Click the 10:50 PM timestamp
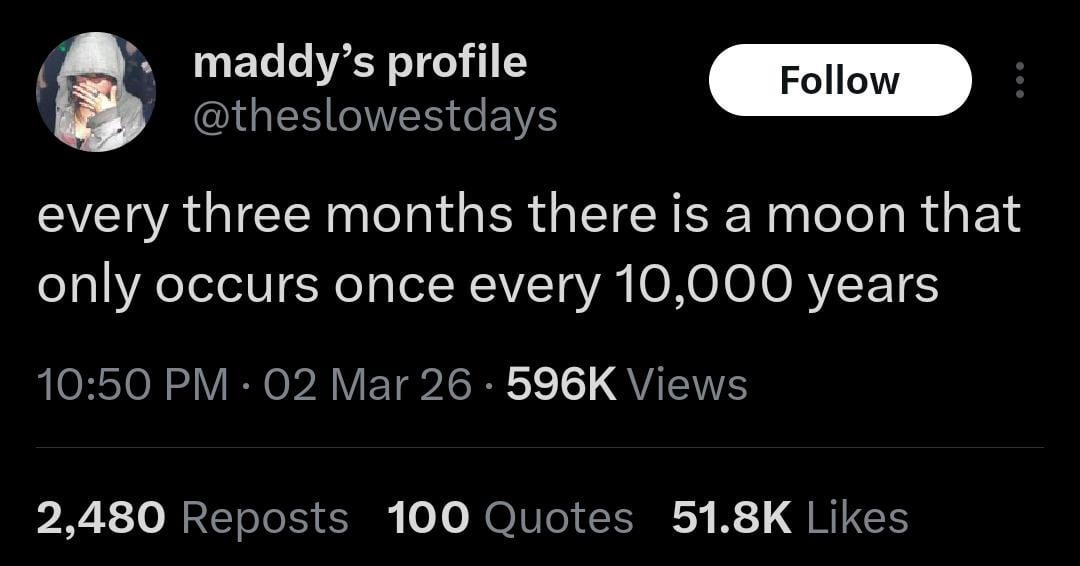Viewport: 1080px width, 566px height. click(132, 385)
